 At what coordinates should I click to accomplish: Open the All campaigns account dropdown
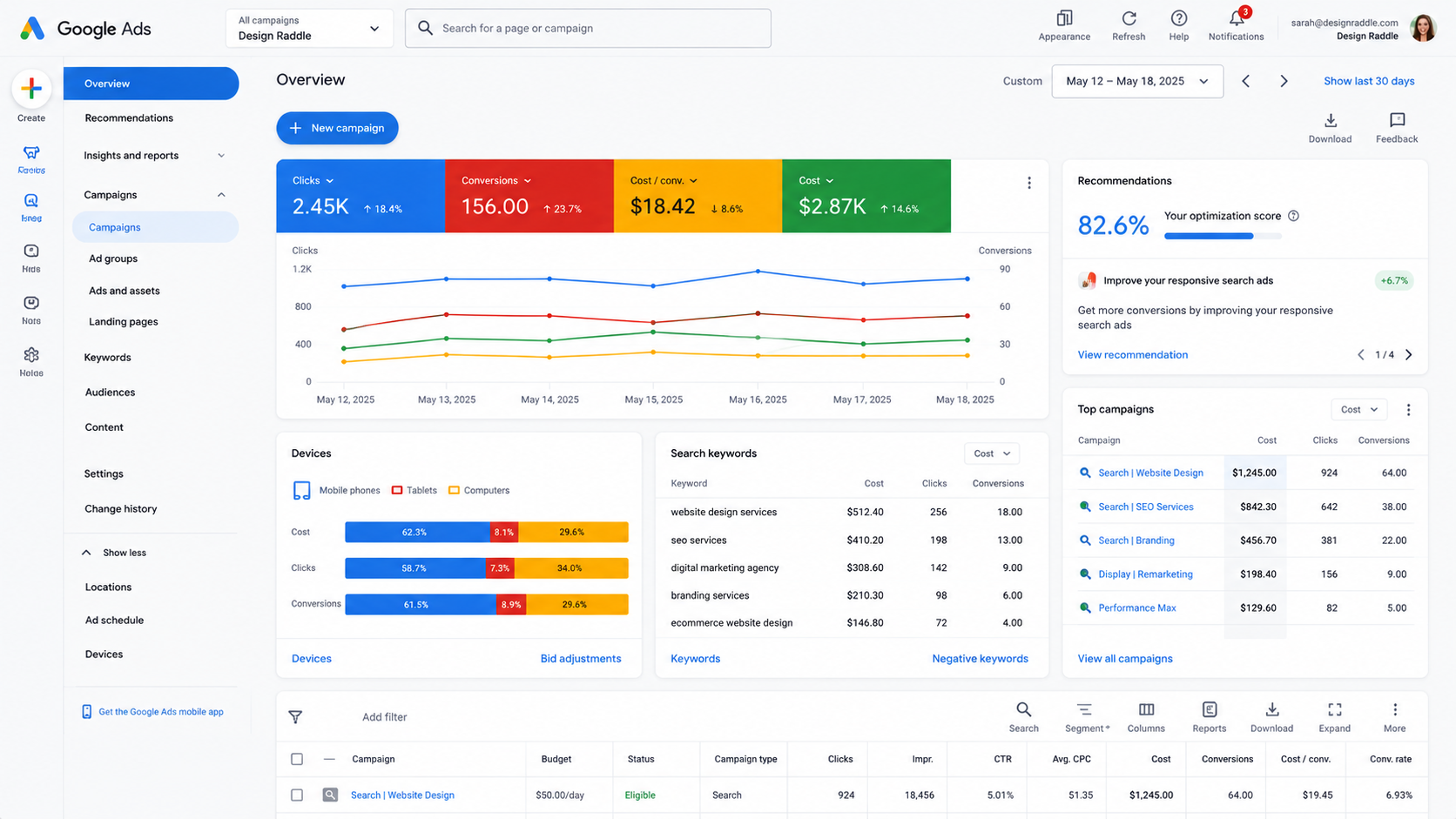(x=309, y=28)
